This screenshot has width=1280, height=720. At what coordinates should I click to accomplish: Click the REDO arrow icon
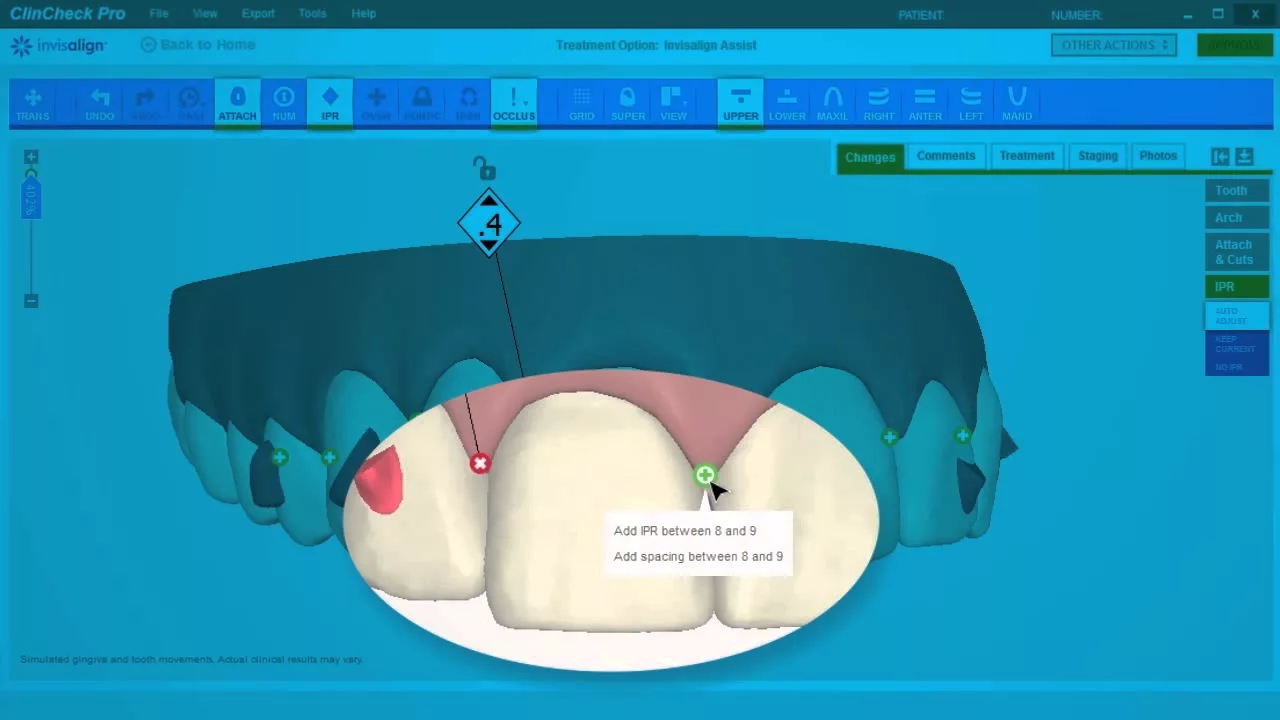[x=145, y=103]
